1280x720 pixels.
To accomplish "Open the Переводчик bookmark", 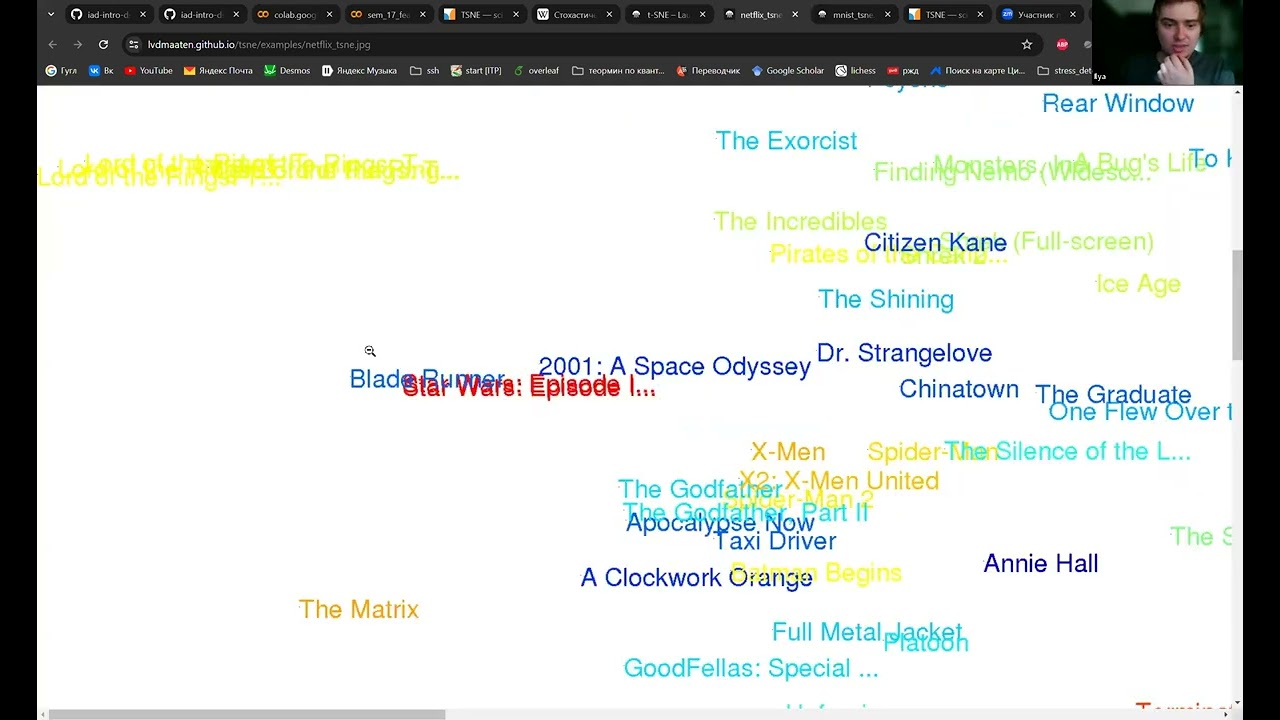I will point(708,71).
